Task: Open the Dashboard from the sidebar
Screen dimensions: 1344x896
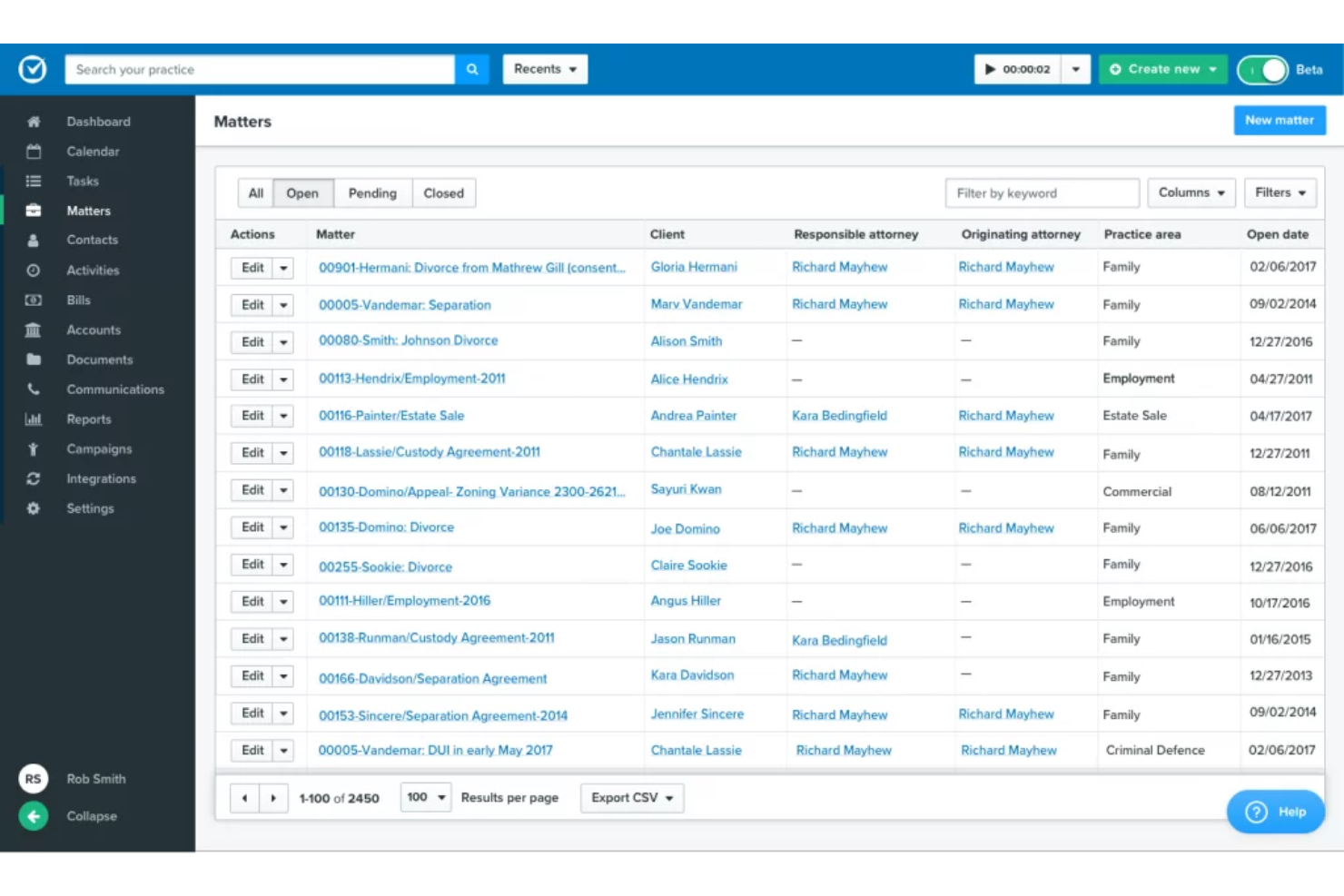Action: (33, 121)
